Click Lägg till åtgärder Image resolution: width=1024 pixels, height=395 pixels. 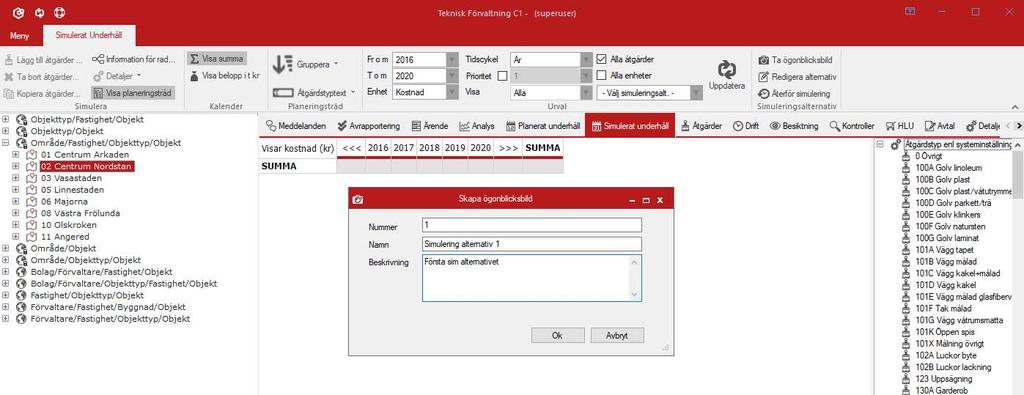[43, 59]
